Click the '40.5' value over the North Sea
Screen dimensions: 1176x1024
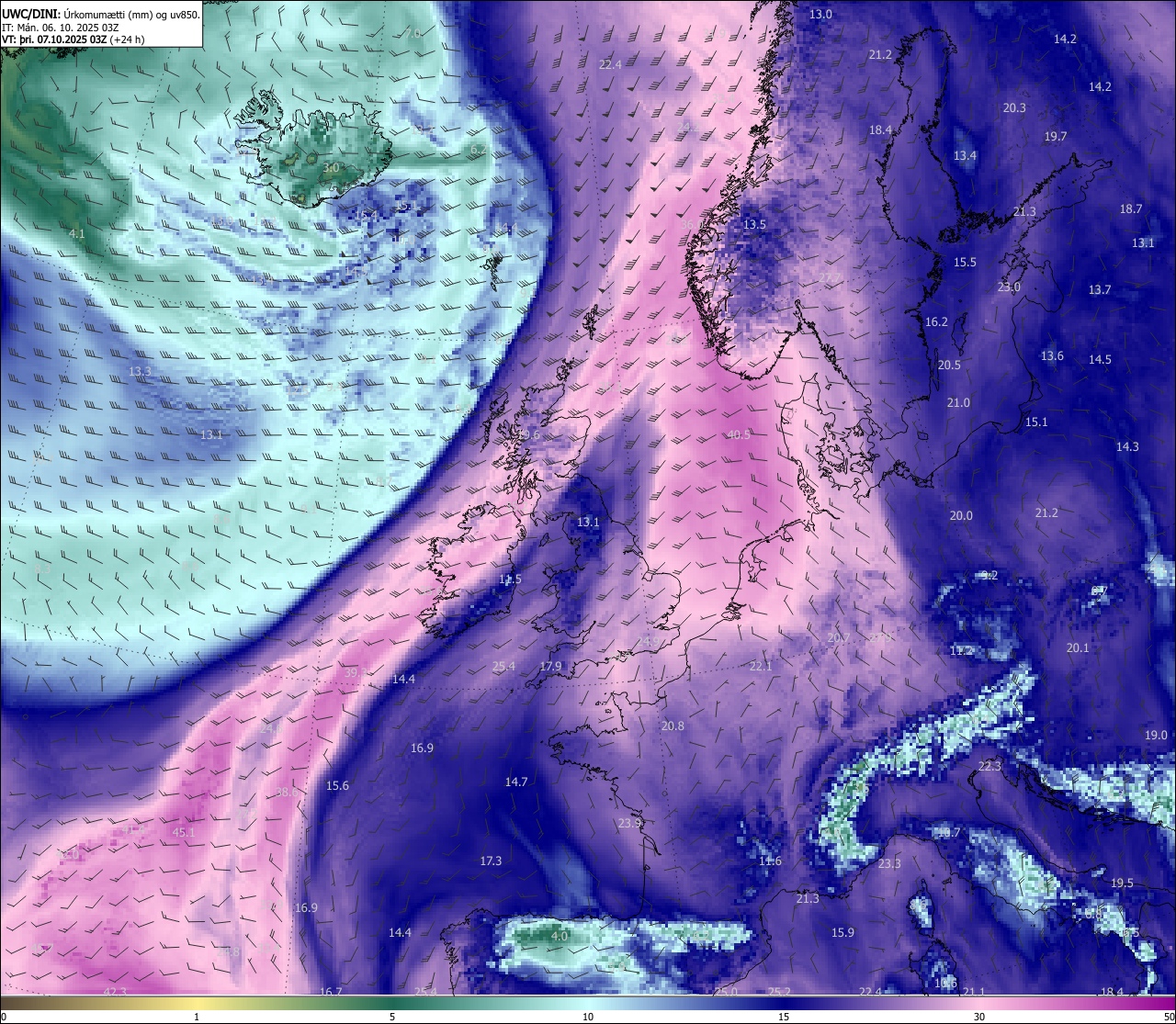point(739,434)
